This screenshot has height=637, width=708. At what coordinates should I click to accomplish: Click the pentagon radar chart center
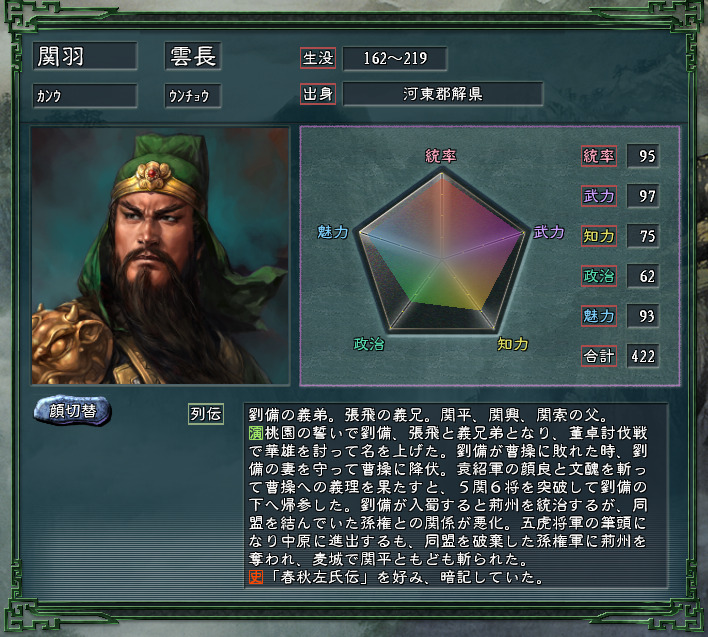[442, 259]
